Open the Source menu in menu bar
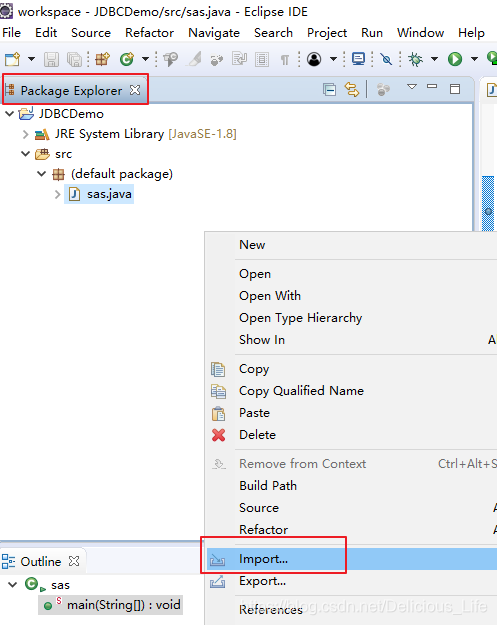Viewport: 497px width, 625px height. [91, 33]
